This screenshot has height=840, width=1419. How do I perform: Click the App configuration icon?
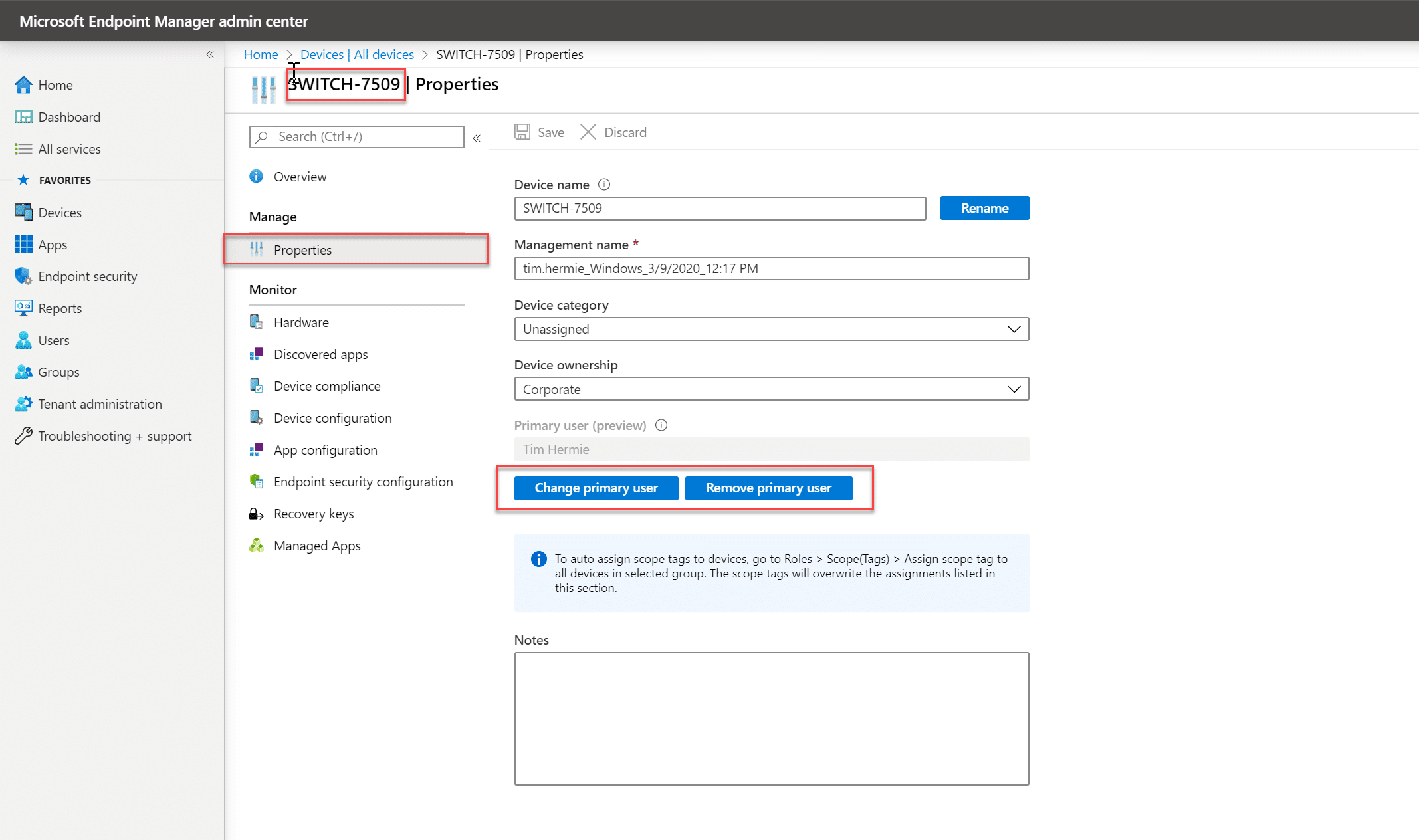coord(256,450)
